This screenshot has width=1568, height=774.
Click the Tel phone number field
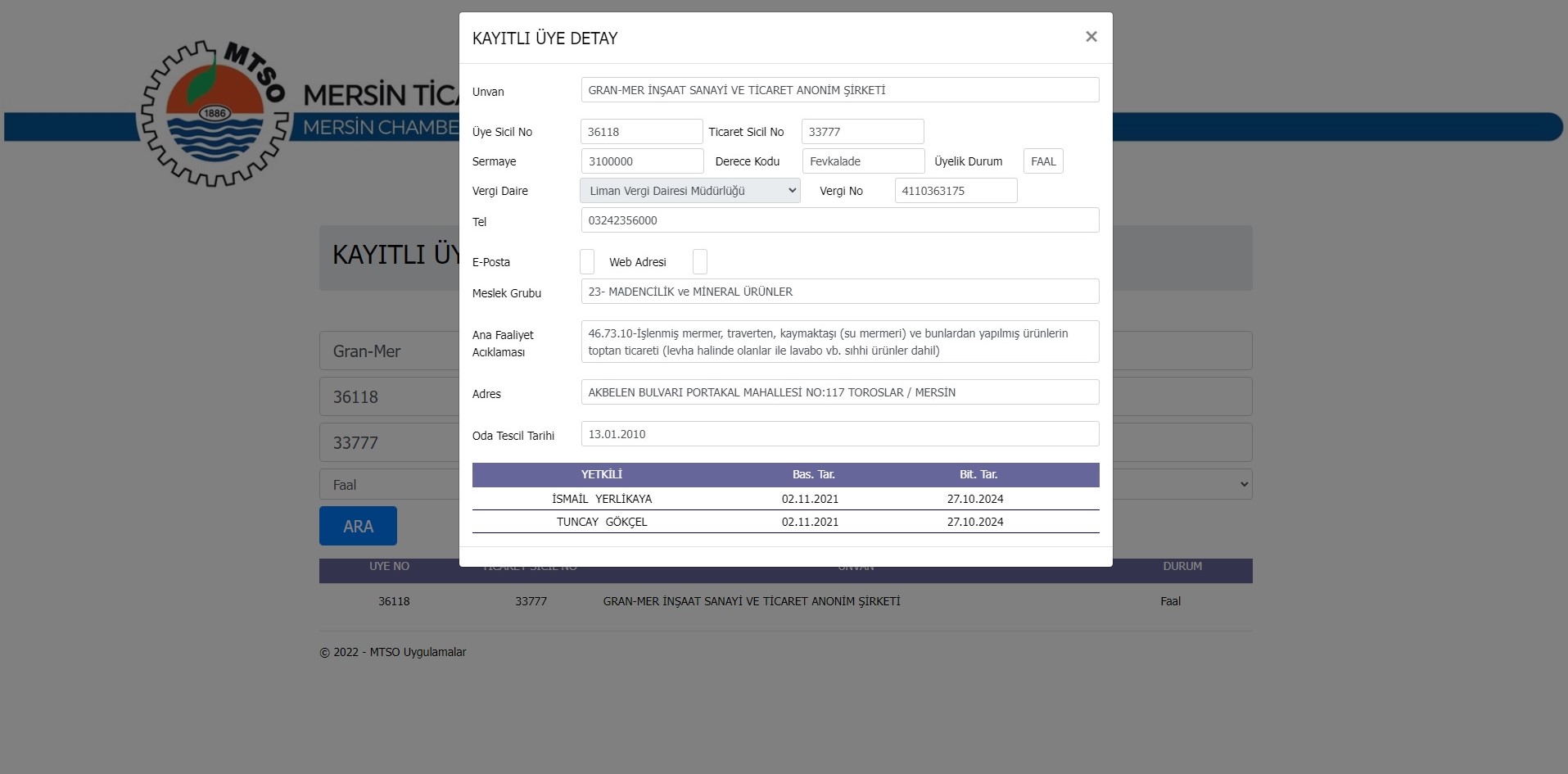click(x=839, y=220)
